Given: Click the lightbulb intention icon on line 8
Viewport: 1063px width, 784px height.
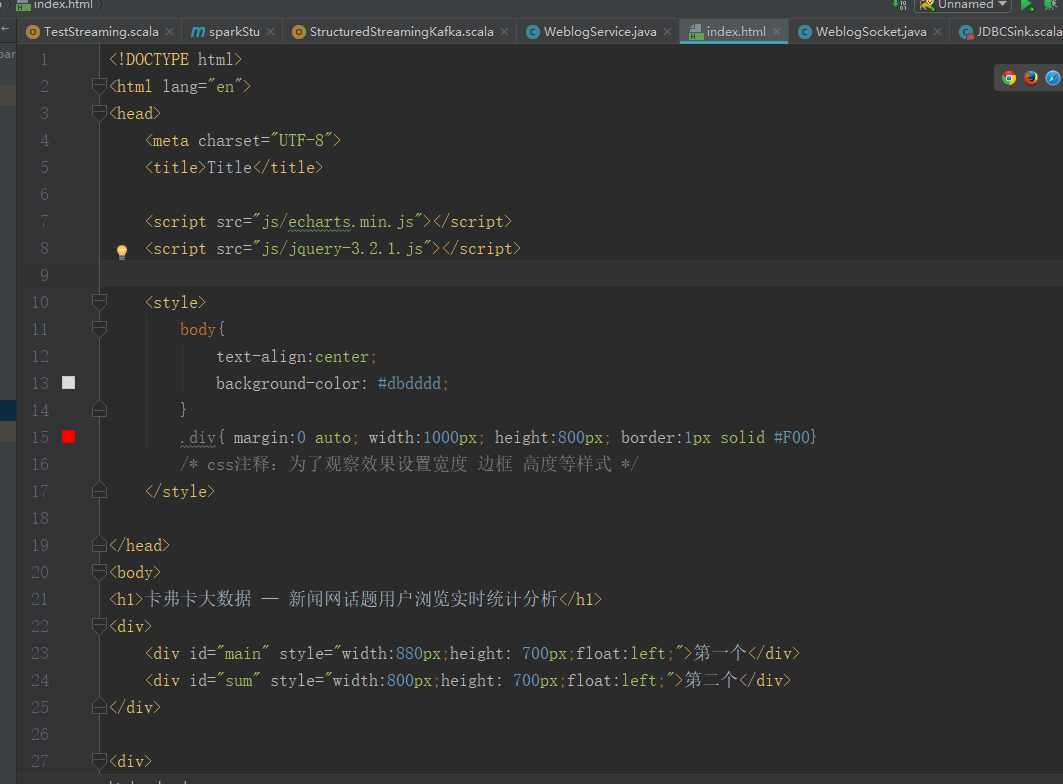Looking at the screenshot, I should (122, 252).
